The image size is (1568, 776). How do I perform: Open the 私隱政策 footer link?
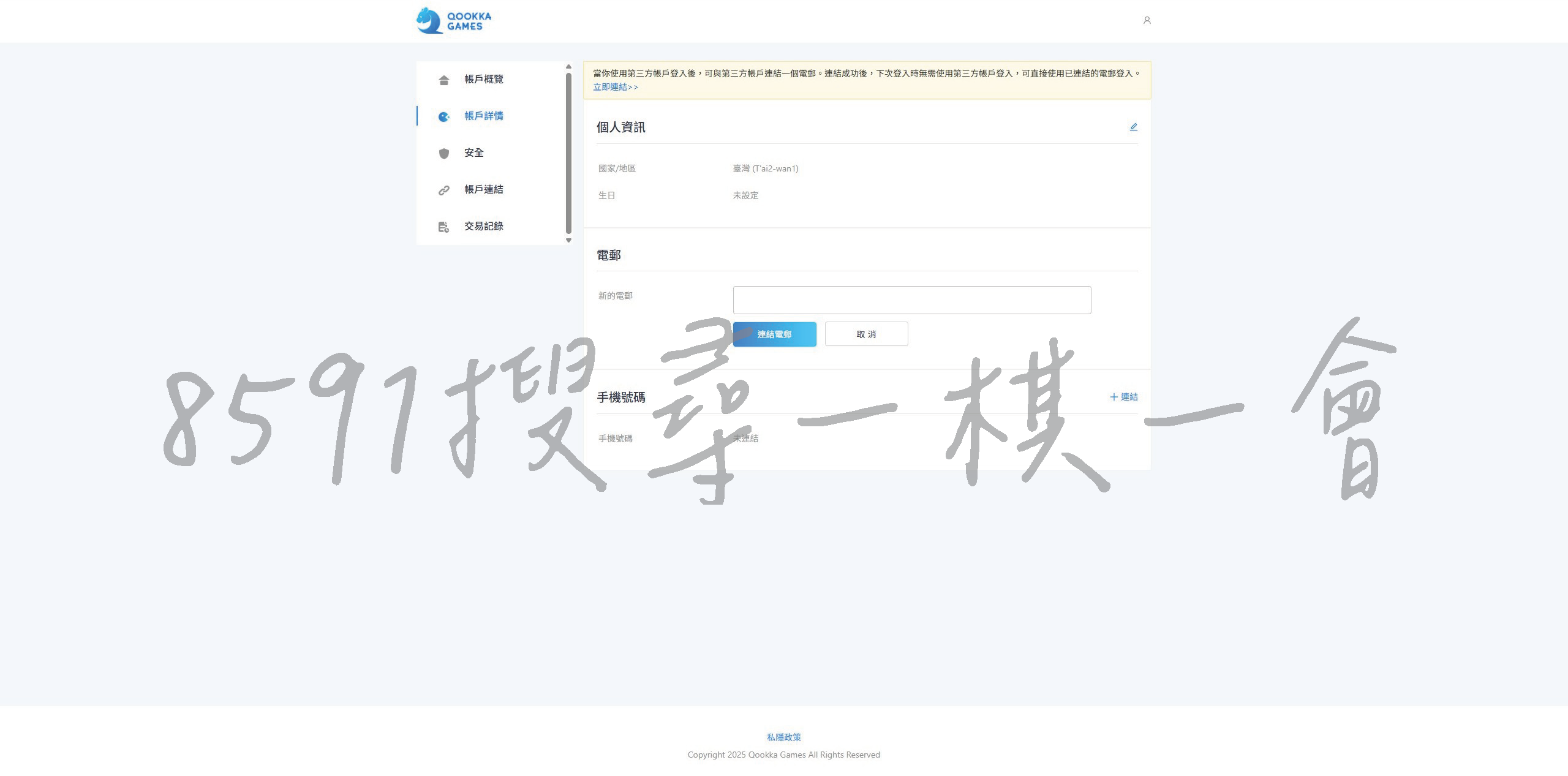pyautogui.click(x=783, y=737)
